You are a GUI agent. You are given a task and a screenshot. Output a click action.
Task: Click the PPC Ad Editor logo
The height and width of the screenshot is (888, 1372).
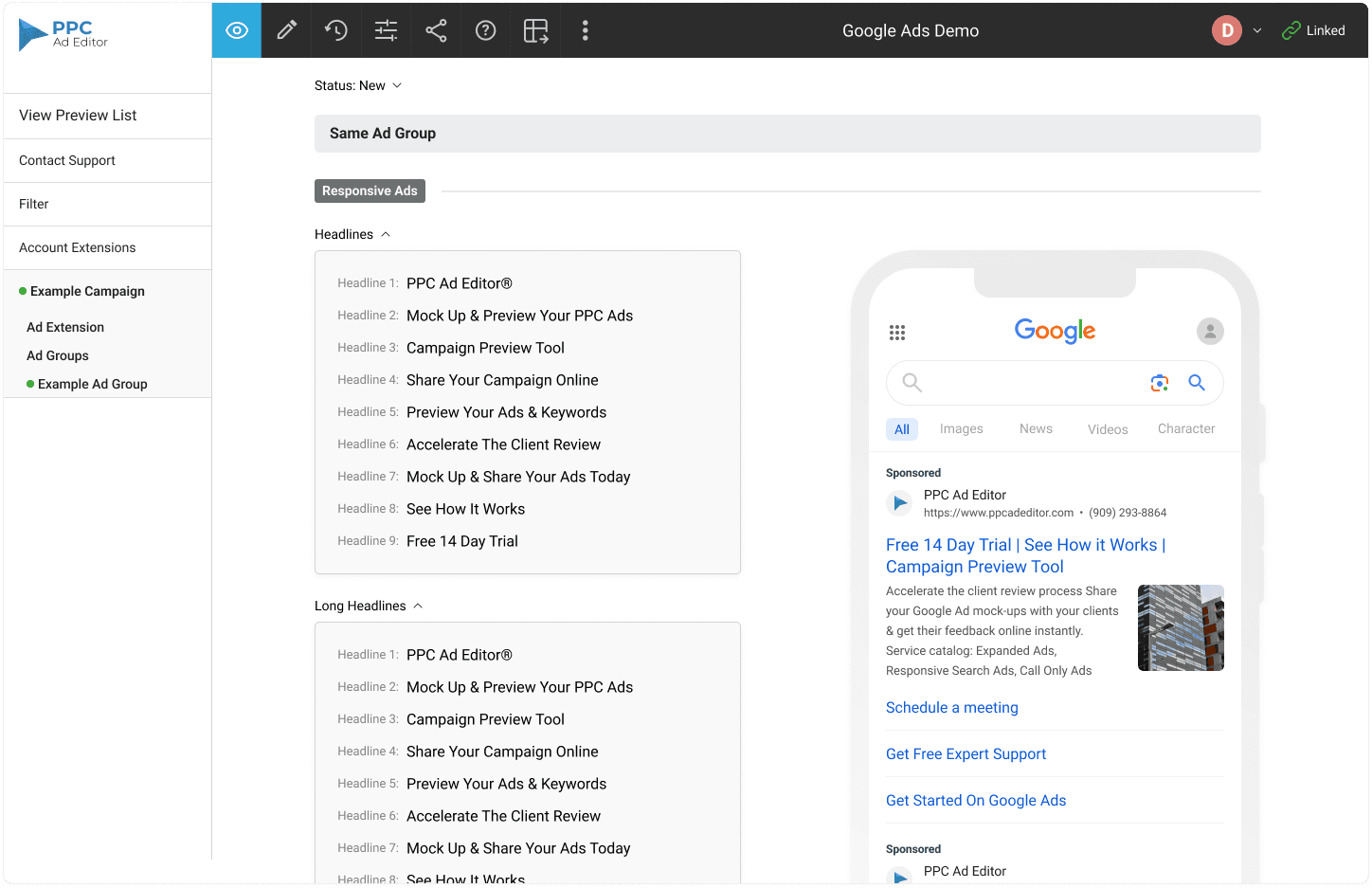[63, 35]
